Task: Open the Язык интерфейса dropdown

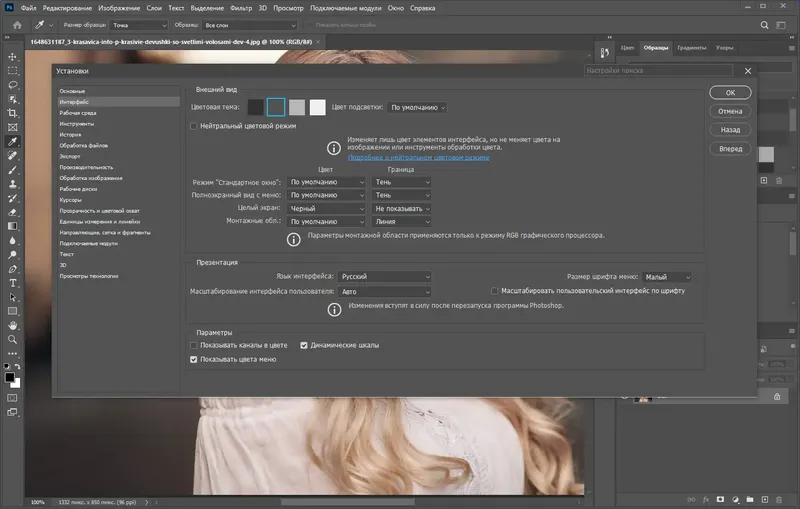Action: (x=384, y=277)
